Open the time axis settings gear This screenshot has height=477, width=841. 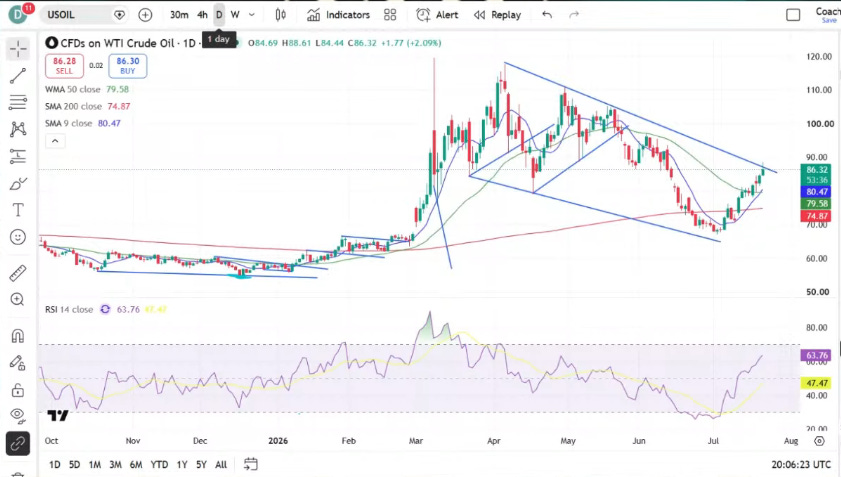819,441
